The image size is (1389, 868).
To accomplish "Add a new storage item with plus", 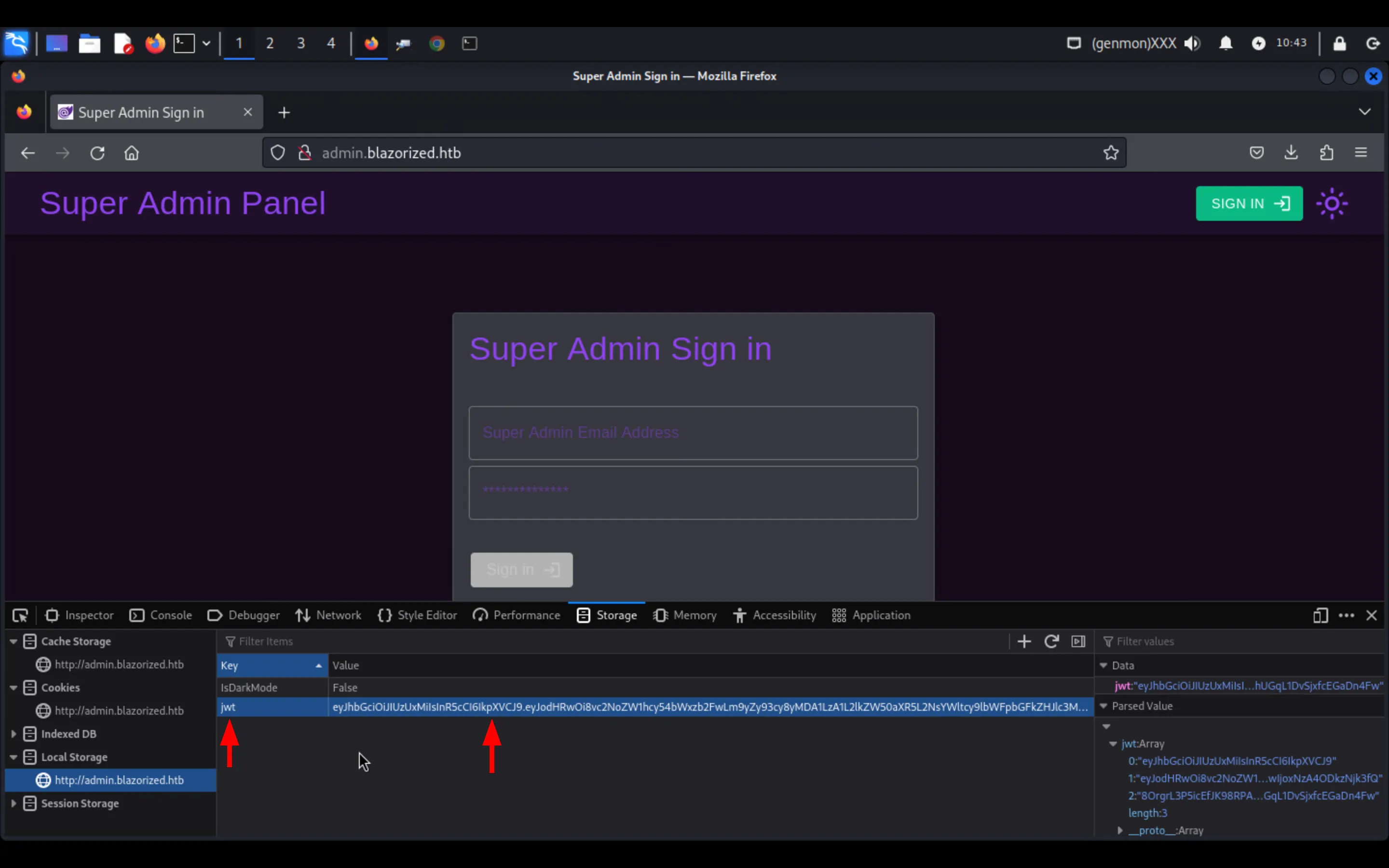I will point(1024,641).
